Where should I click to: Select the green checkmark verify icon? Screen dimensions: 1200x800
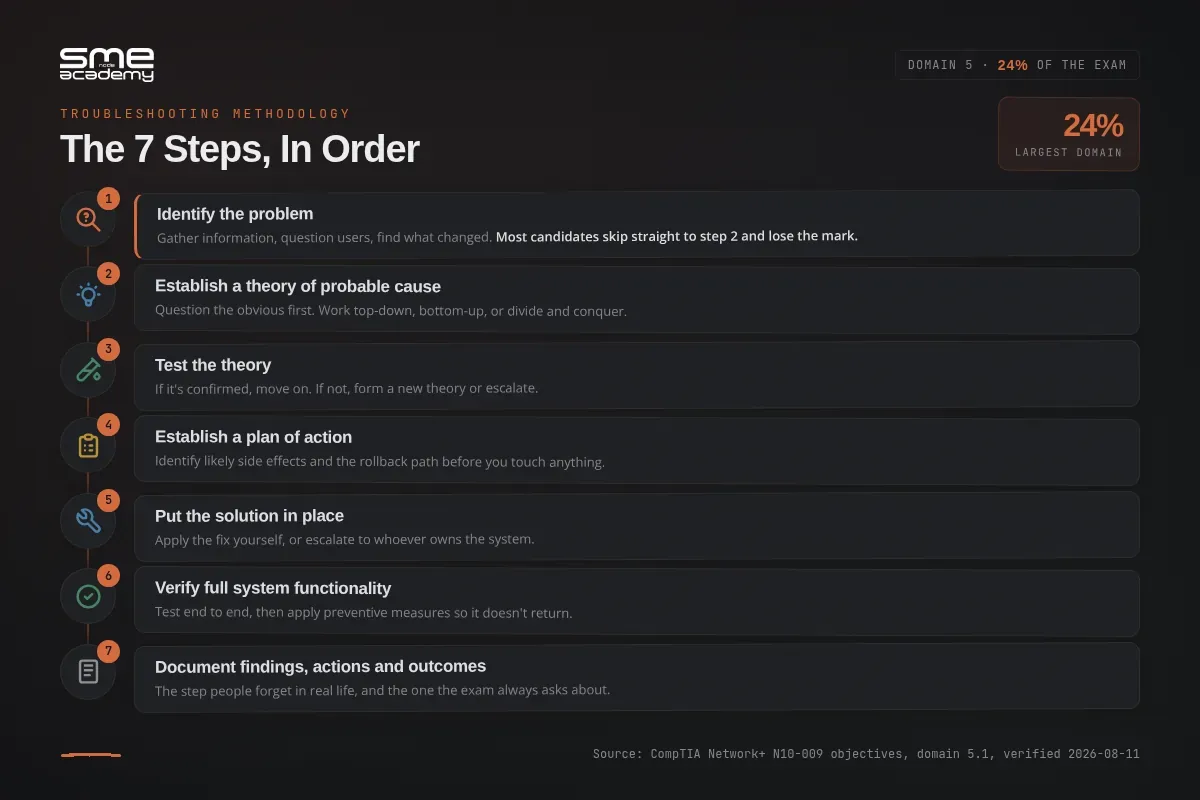point(88,596)
